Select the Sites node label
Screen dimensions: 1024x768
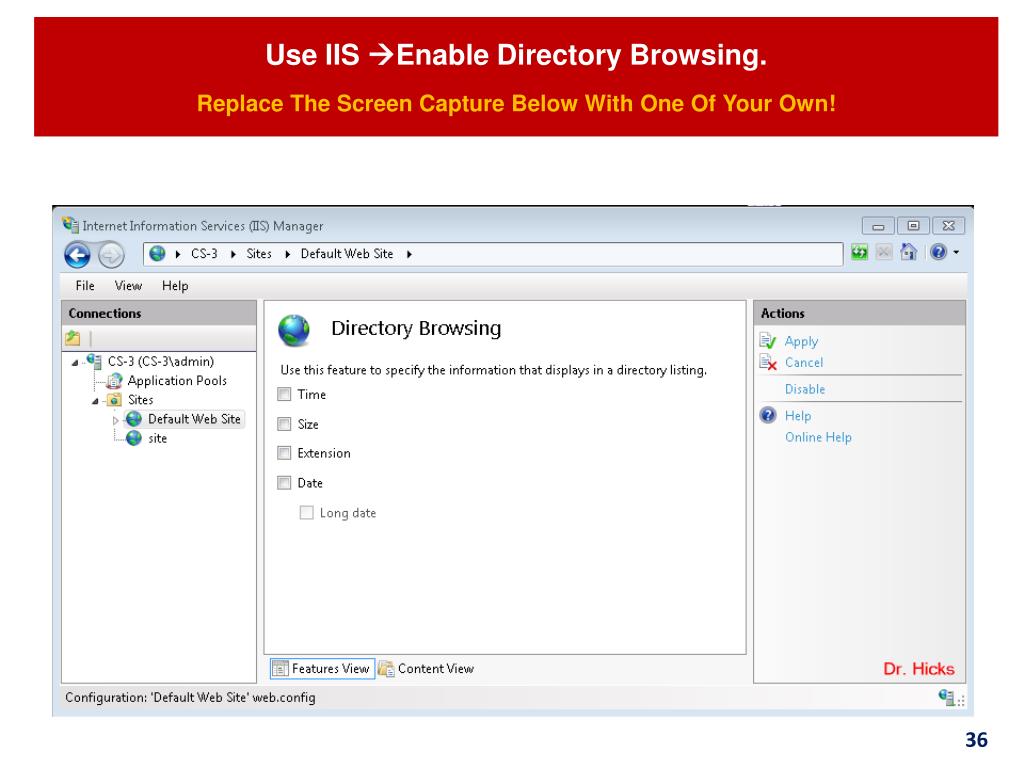click(x=140, y=400)
